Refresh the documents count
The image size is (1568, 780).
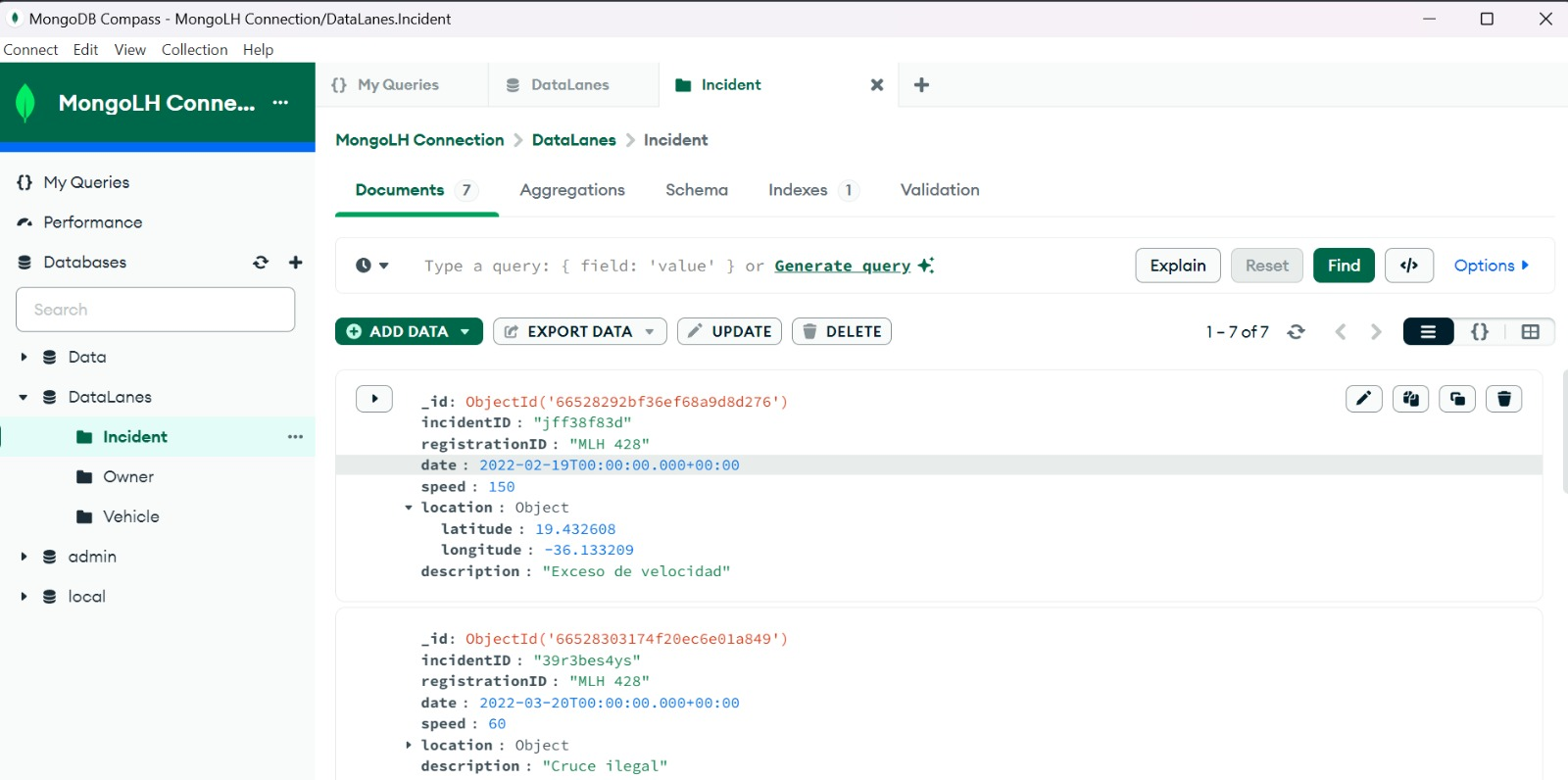point(1296,332)
